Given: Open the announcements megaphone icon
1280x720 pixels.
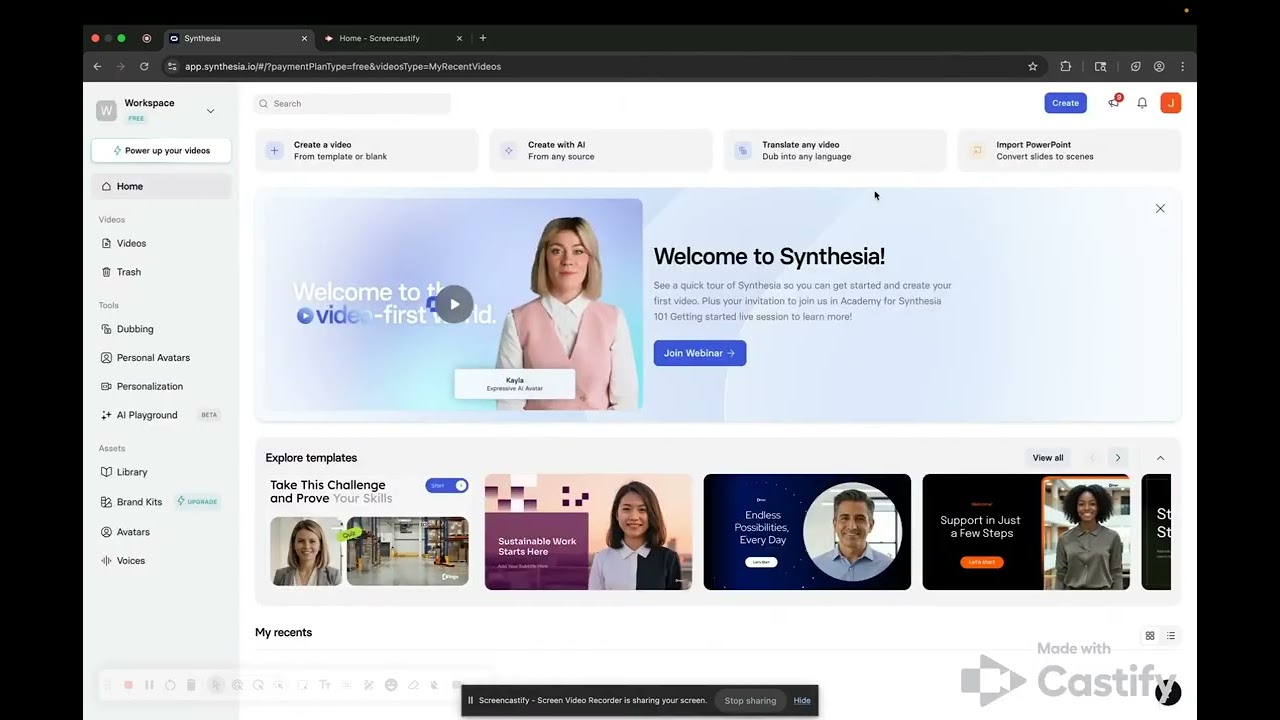Looking at the screenshot, I should point(1114,103).
